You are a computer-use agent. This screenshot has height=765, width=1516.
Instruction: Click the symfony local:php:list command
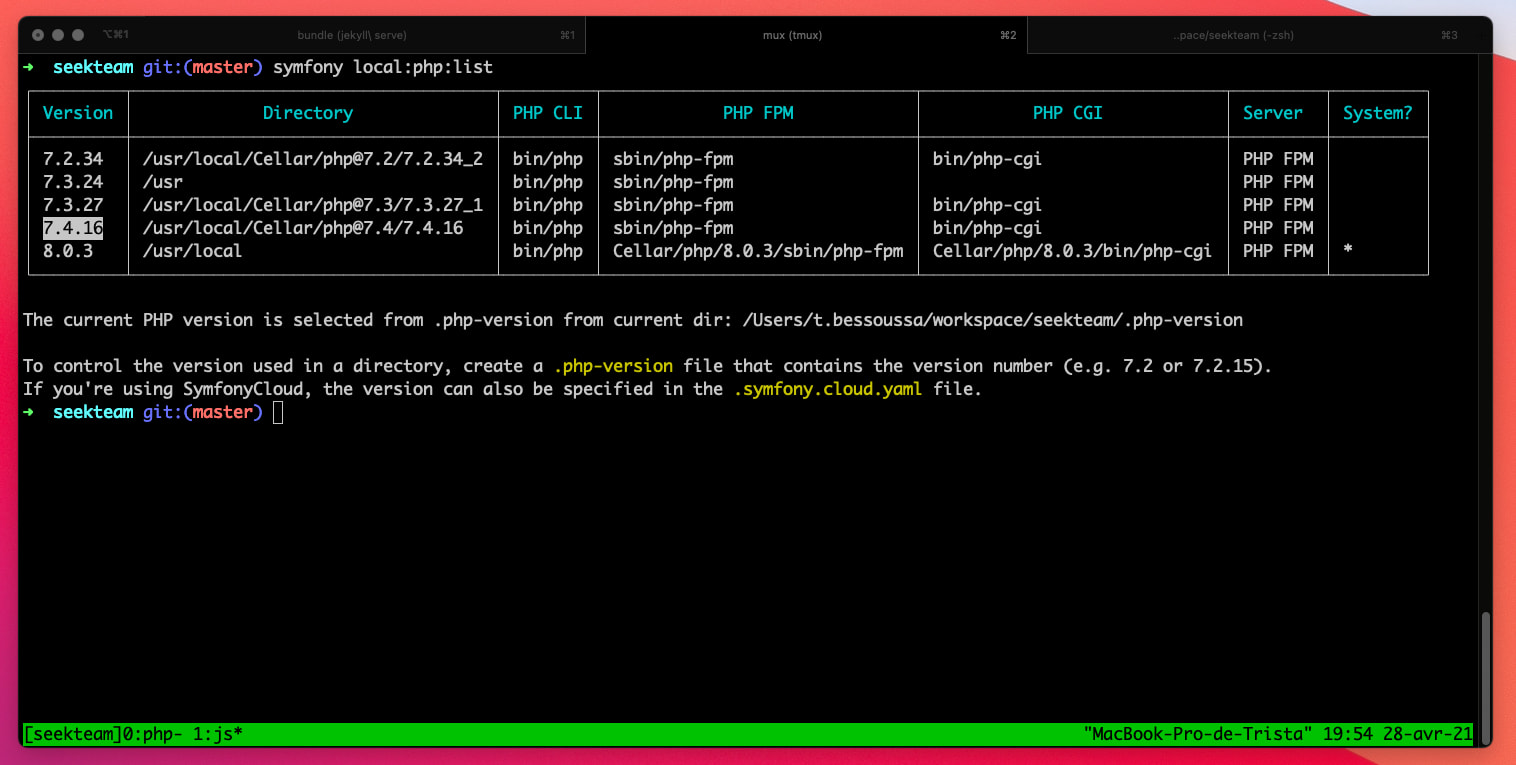click(383, 67)
